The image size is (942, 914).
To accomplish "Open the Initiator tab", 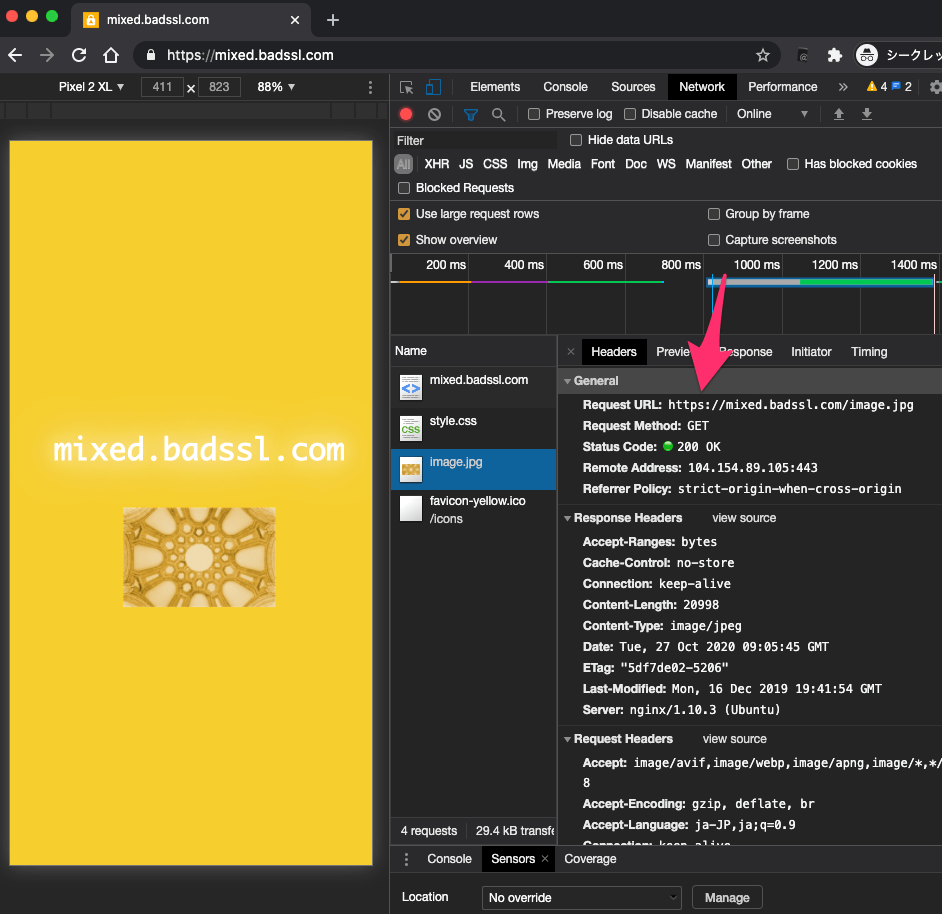I will pos(811,352).
